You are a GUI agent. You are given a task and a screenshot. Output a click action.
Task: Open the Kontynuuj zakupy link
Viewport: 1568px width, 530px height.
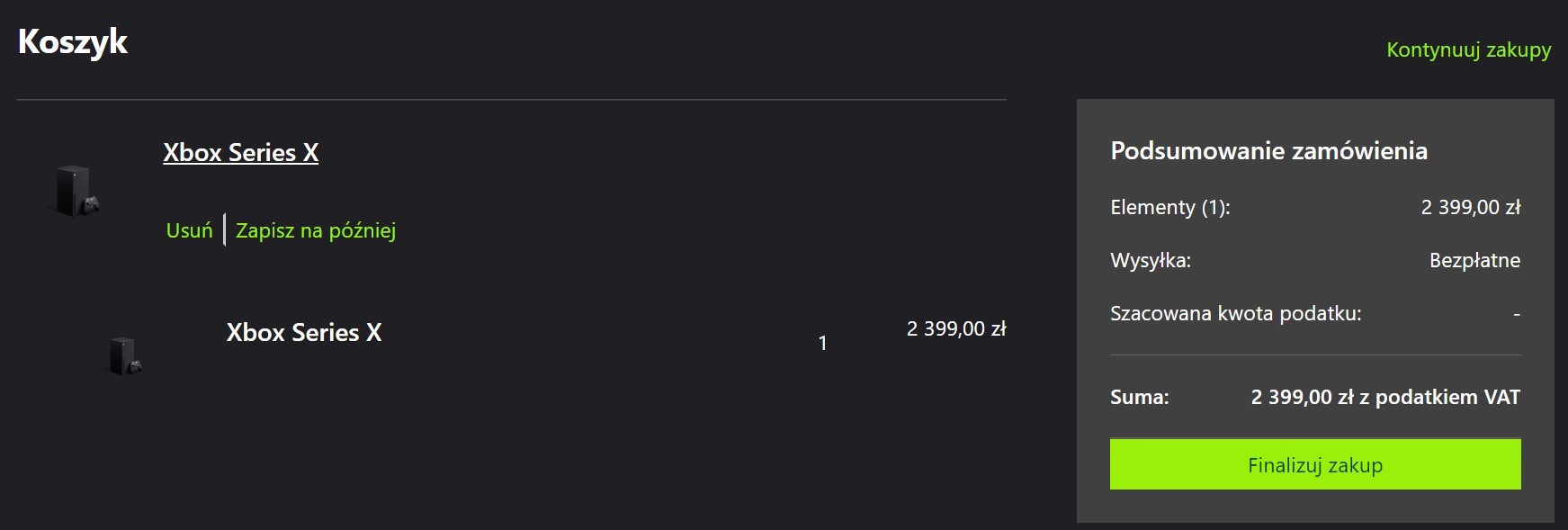[1468, 49]
